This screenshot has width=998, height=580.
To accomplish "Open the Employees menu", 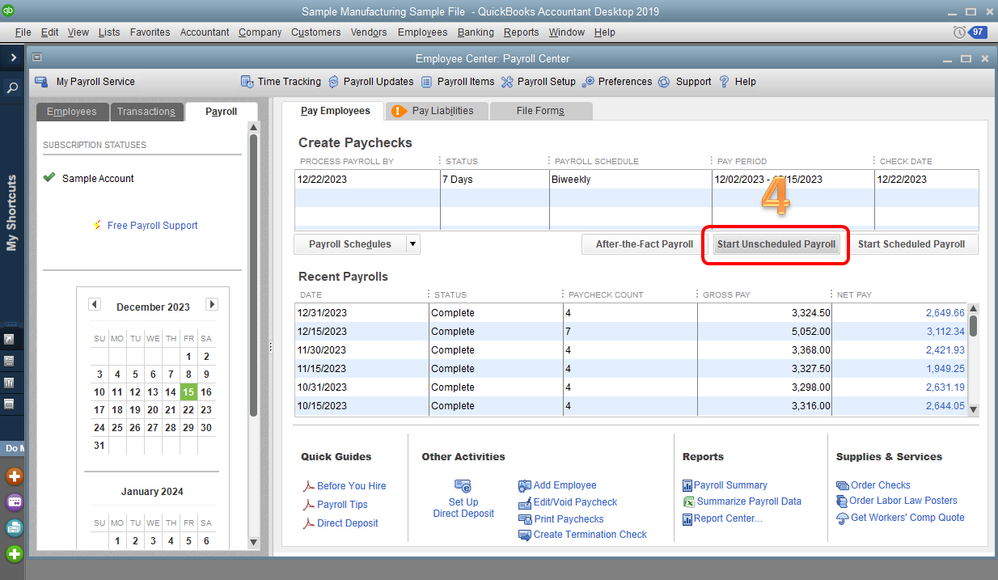I will tap(422, 32).
